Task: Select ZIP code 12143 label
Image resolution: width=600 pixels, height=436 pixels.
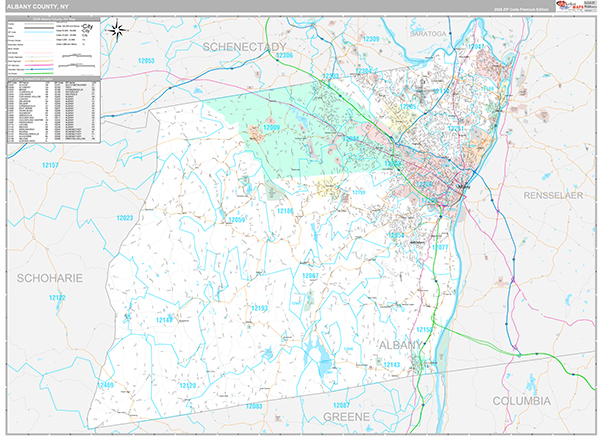Action: [x=391, y=364]
